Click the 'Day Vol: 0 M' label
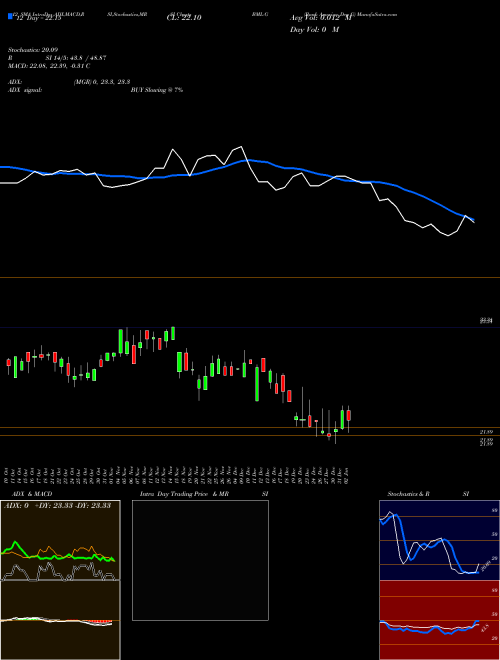Image resolution: width=500 pixels, height=660 pixels. [314, 30]
